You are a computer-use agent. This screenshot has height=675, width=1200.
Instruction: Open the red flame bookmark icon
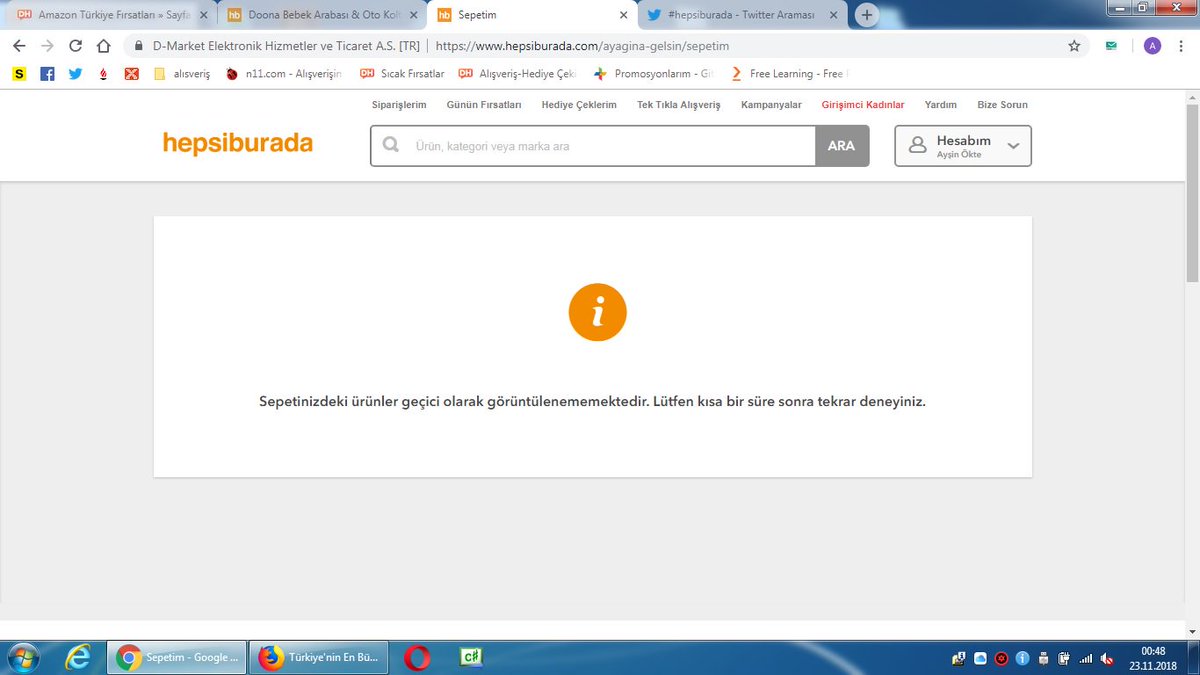tap(103, 74)
